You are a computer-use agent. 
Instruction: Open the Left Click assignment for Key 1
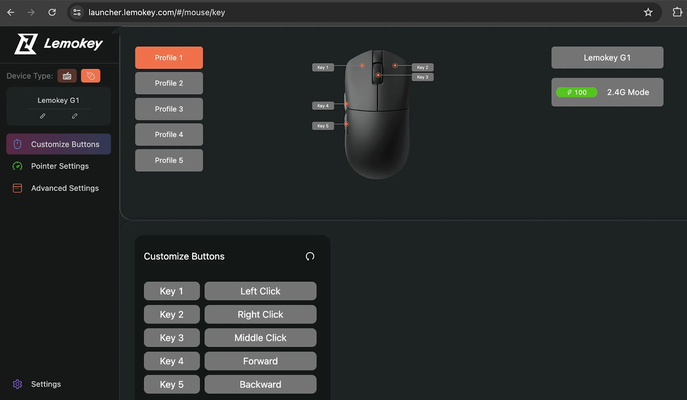coord(260,291)
